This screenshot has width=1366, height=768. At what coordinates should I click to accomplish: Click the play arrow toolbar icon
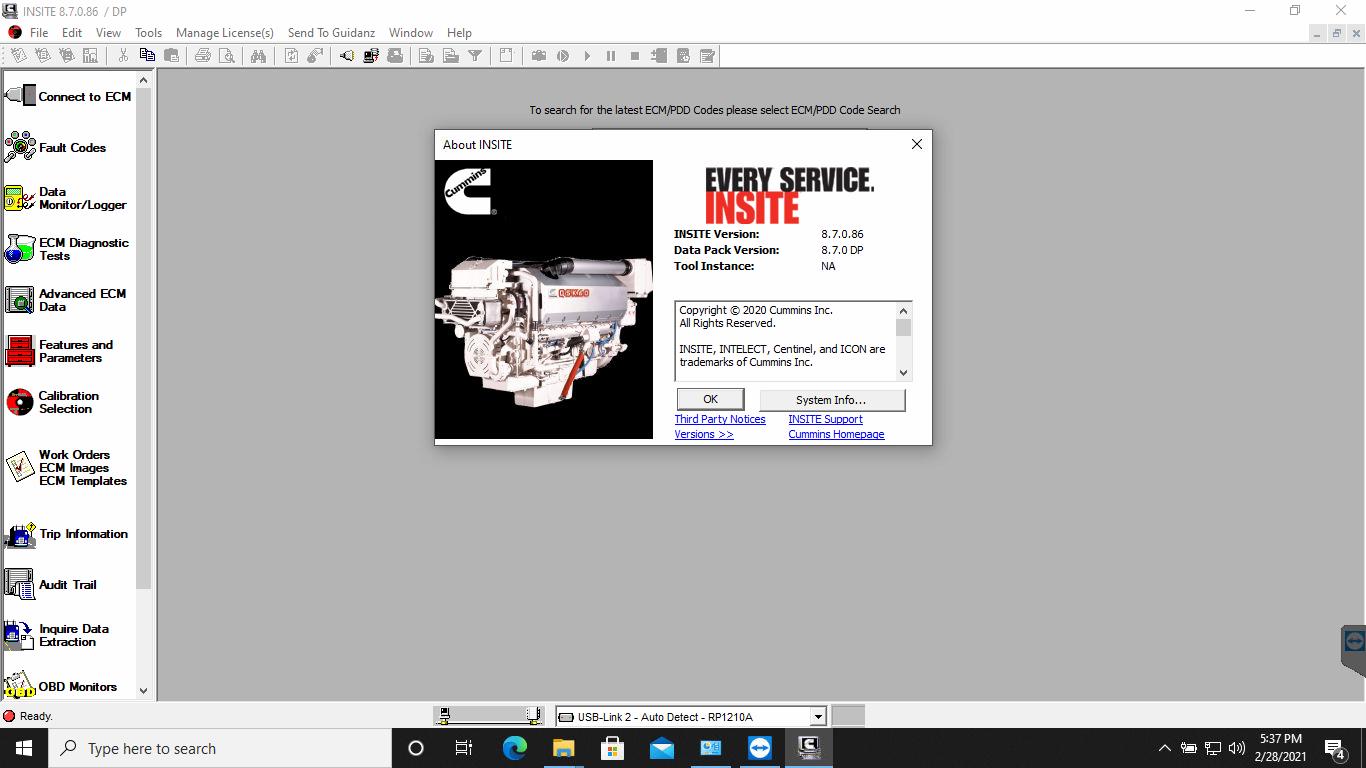tap(587, 56)
